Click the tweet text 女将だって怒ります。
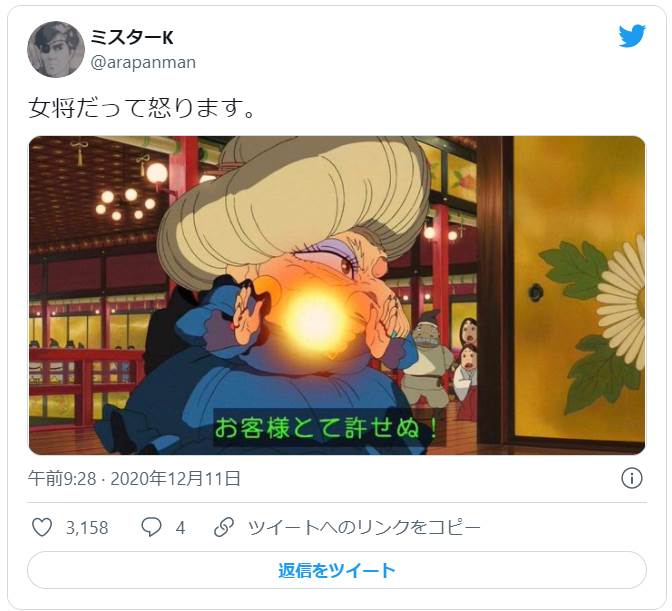The height and width of the screenshot is (611, 672). 142,108
